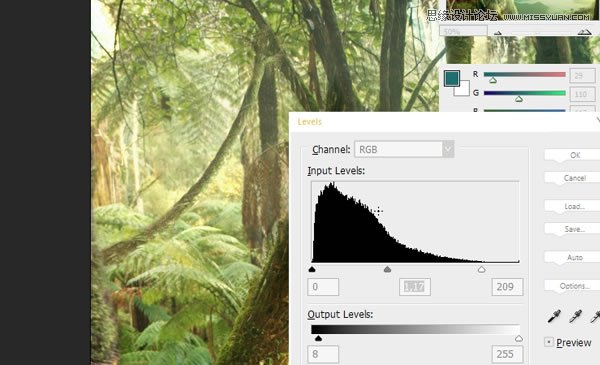Image resolution: width=600 pixels, height=365 pixels.
Task: Click the G channel slider handle
Action: point(518,99)
